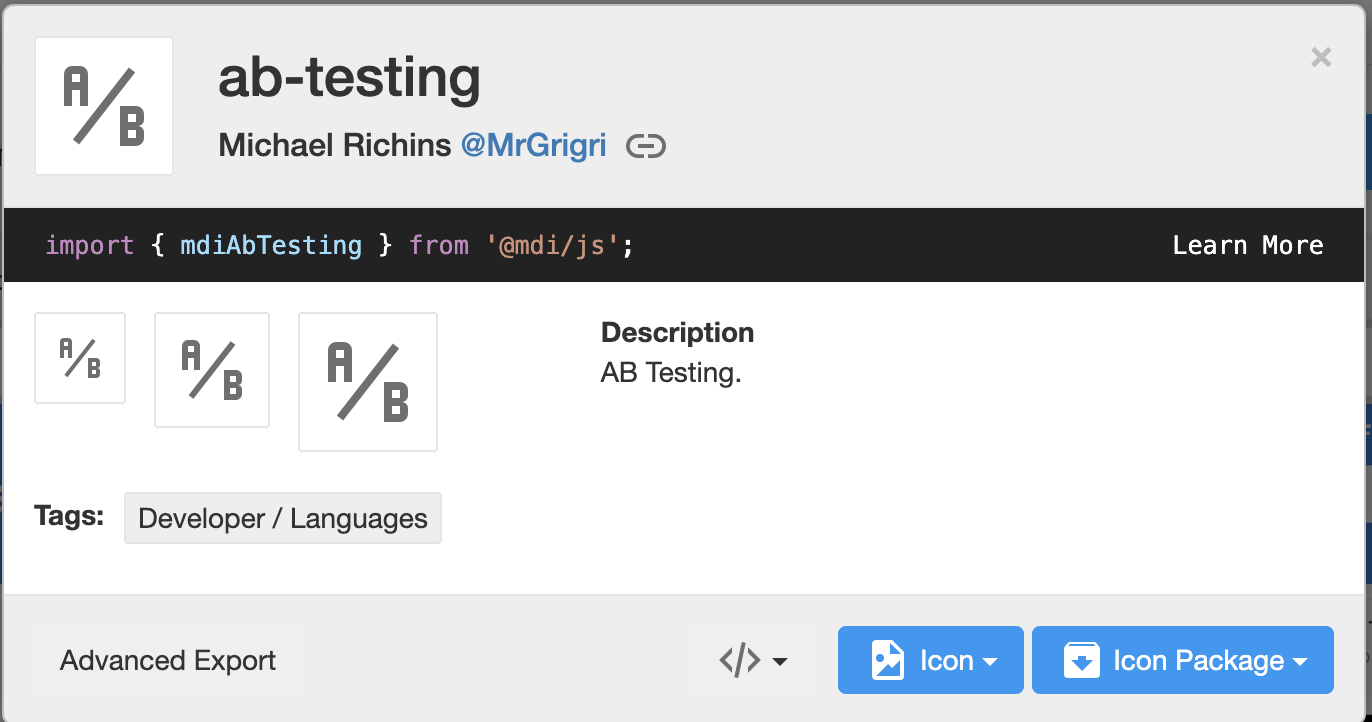
Task: Open the Developer / Languages tag
Action: coord(283,518)
